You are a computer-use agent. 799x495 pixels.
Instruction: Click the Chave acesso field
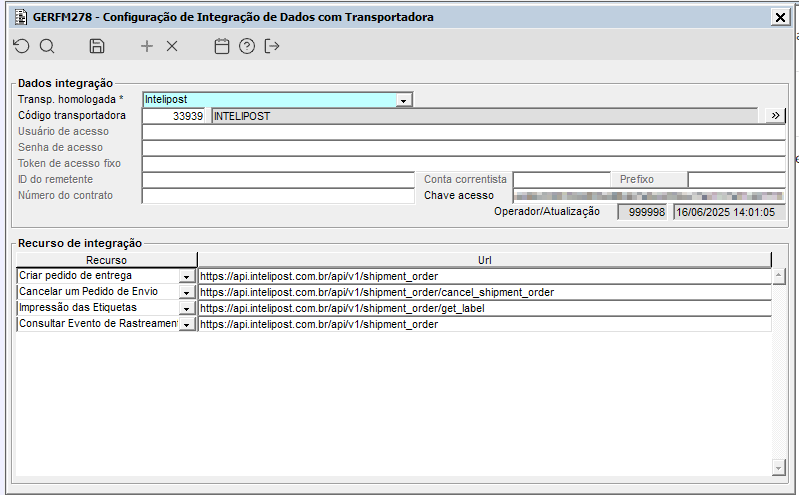tap(649, 196)
